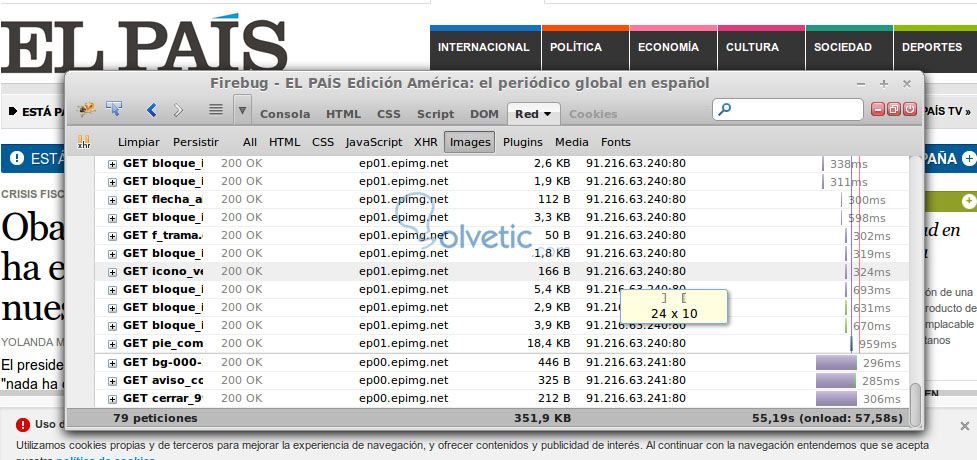Click 91.216.63.241:80 in cerrar_9 row
The height and width of the screenshot is (460, 977).
[x=636, y=398]
